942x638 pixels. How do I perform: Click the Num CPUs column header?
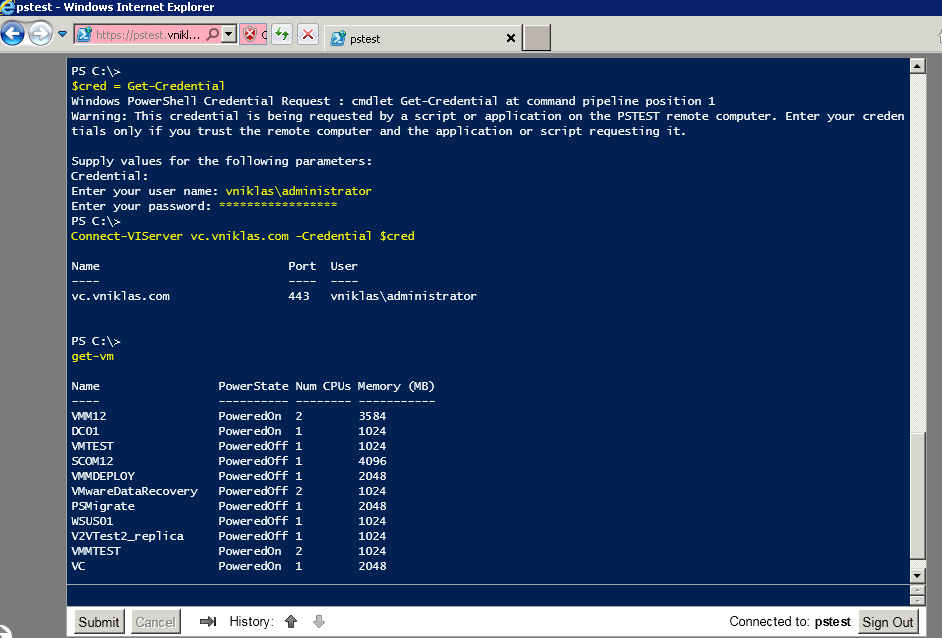pyautogui.click(x=323, y=386)
